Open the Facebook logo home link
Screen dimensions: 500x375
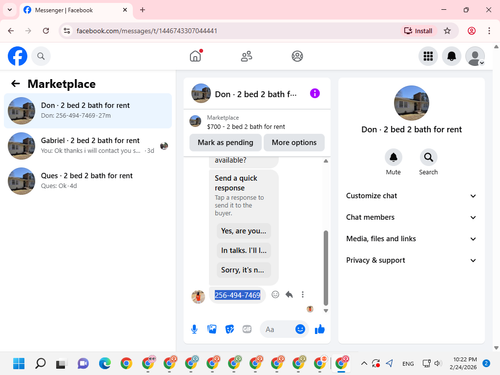pos(17,56)
